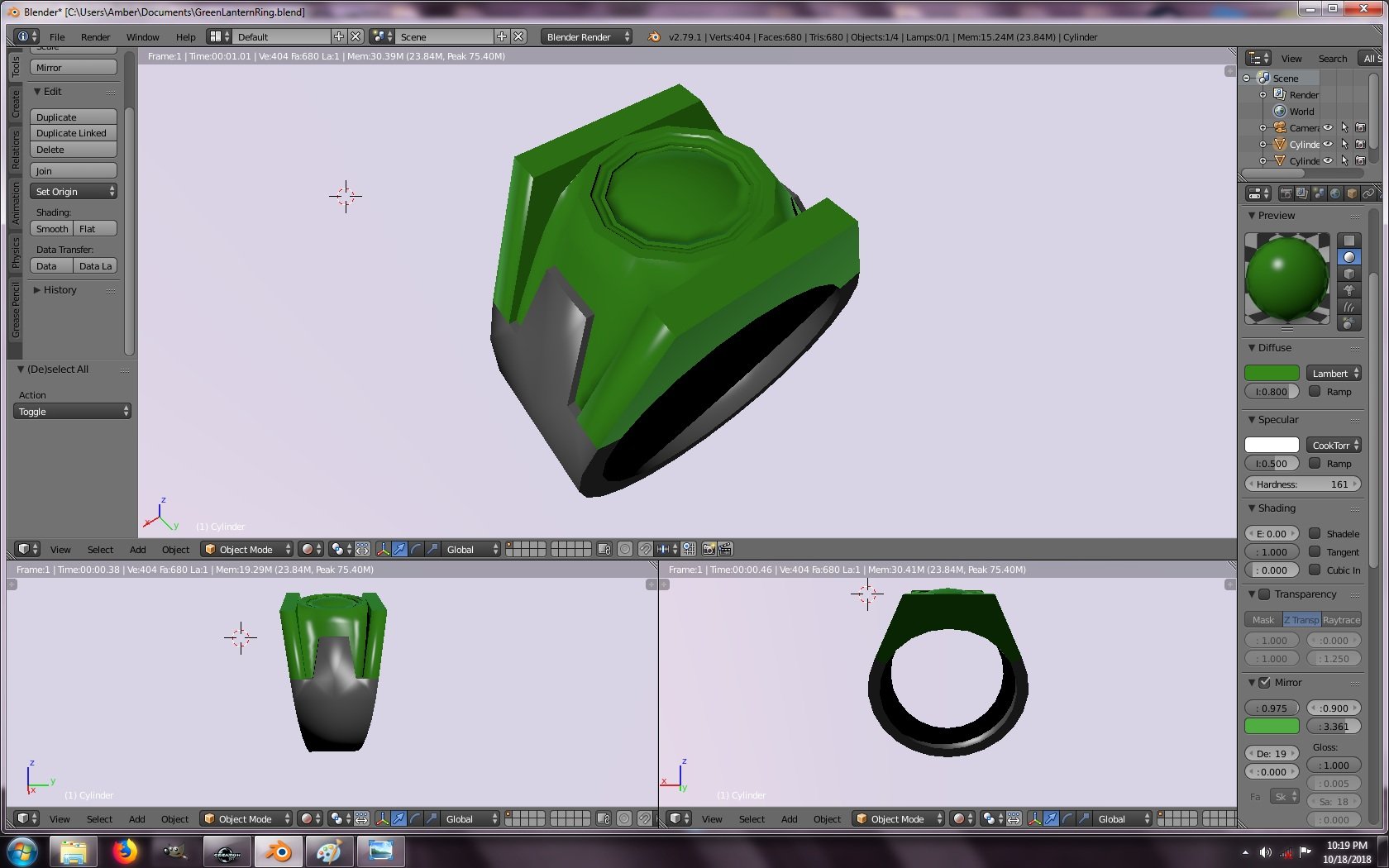Screen dimensions: 1389x868
Task: Click the Windows Start button
Action: pos(22,851)
